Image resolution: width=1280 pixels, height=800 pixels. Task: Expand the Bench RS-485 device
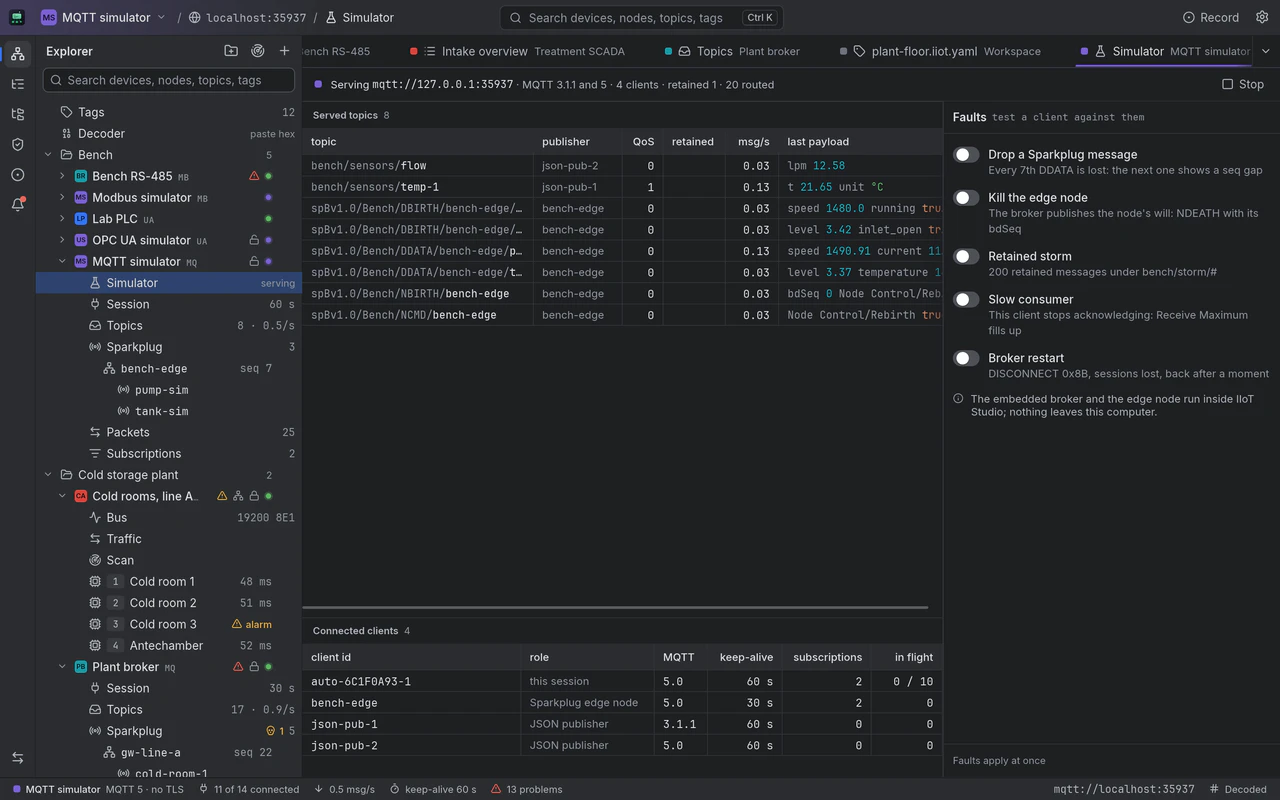coord(62,176)
